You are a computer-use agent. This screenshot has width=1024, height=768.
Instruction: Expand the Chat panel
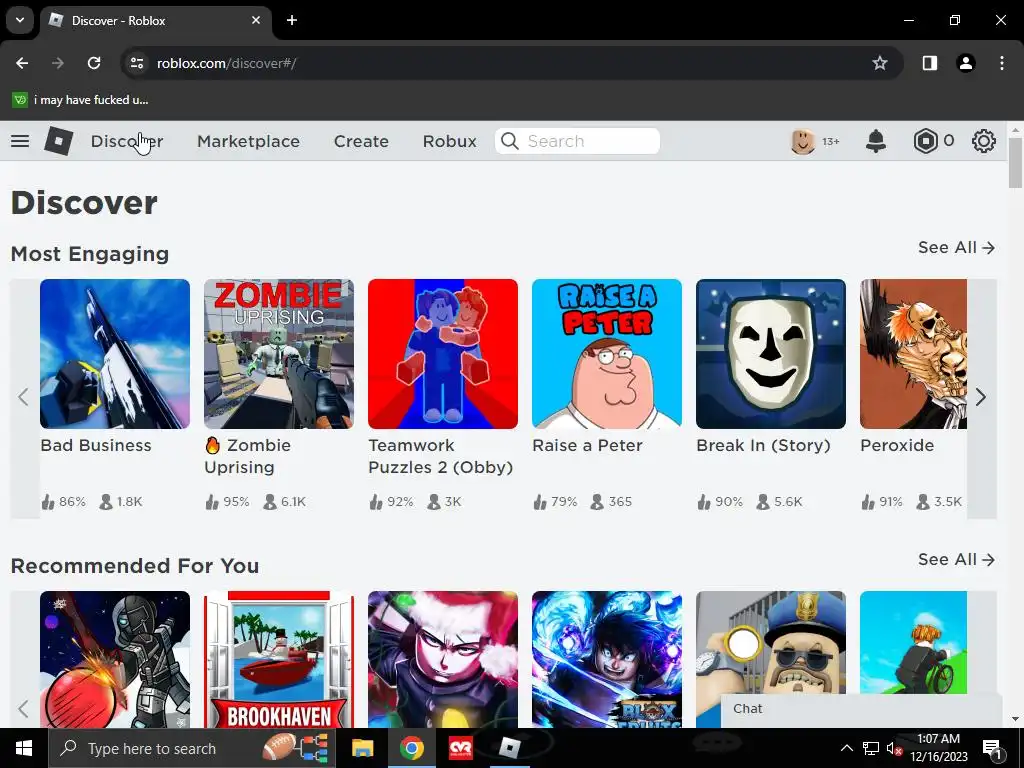click(x=861, y=709)
